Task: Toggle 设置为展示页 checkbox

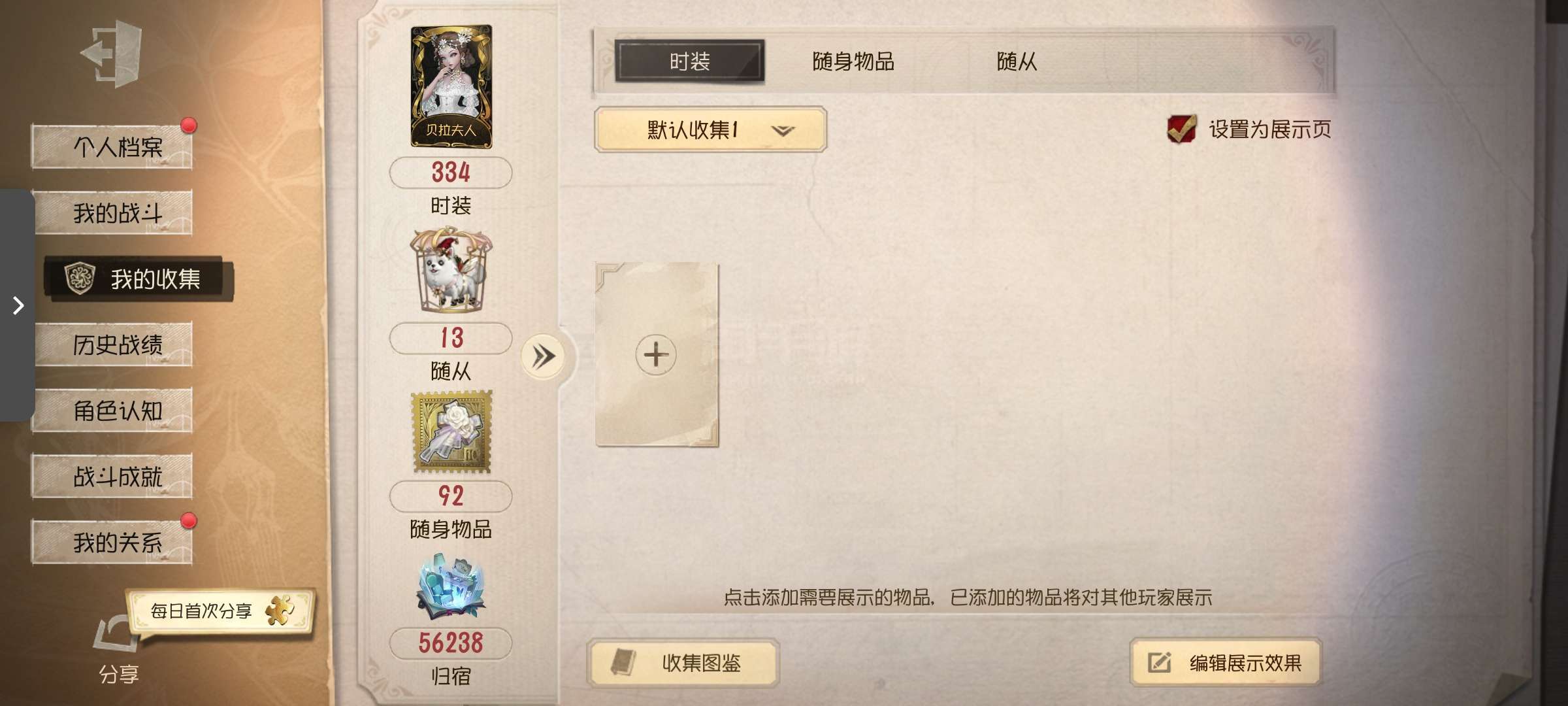Action: 1181,129
